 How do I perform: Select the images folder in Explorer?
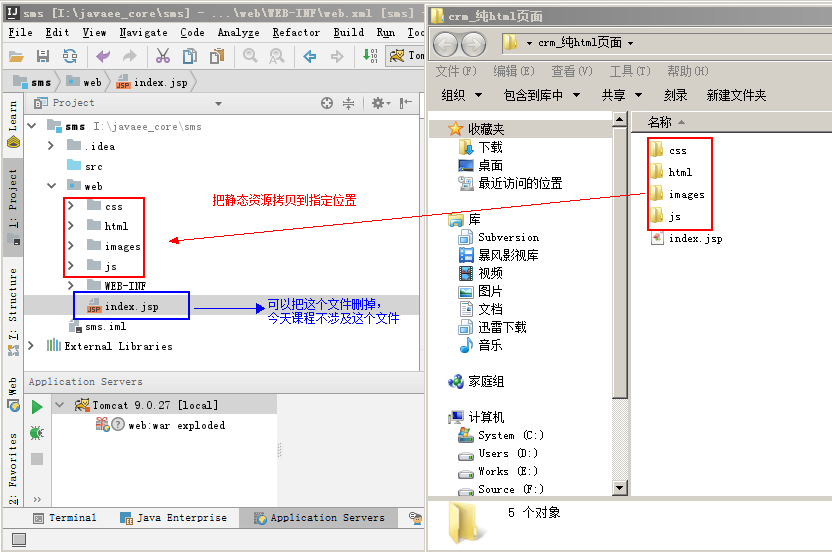678,194
